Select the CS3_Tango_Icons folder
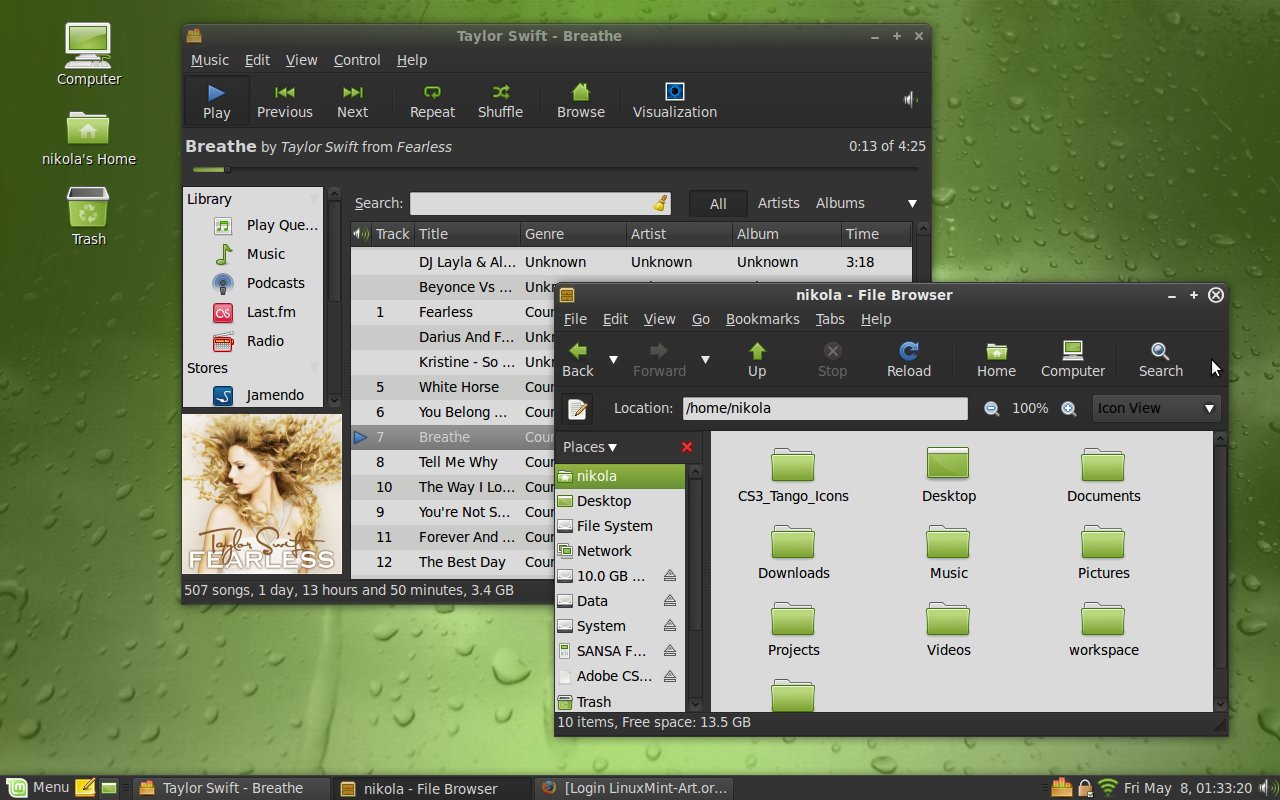Screen dimensions: 1280x800 793,476
